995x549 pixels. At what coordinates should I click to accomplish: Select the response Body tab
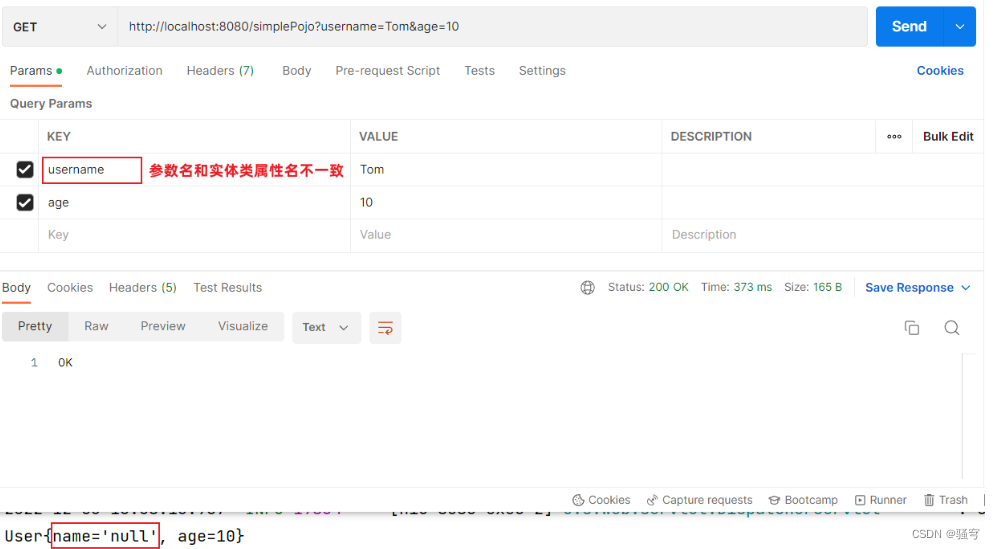16,288
